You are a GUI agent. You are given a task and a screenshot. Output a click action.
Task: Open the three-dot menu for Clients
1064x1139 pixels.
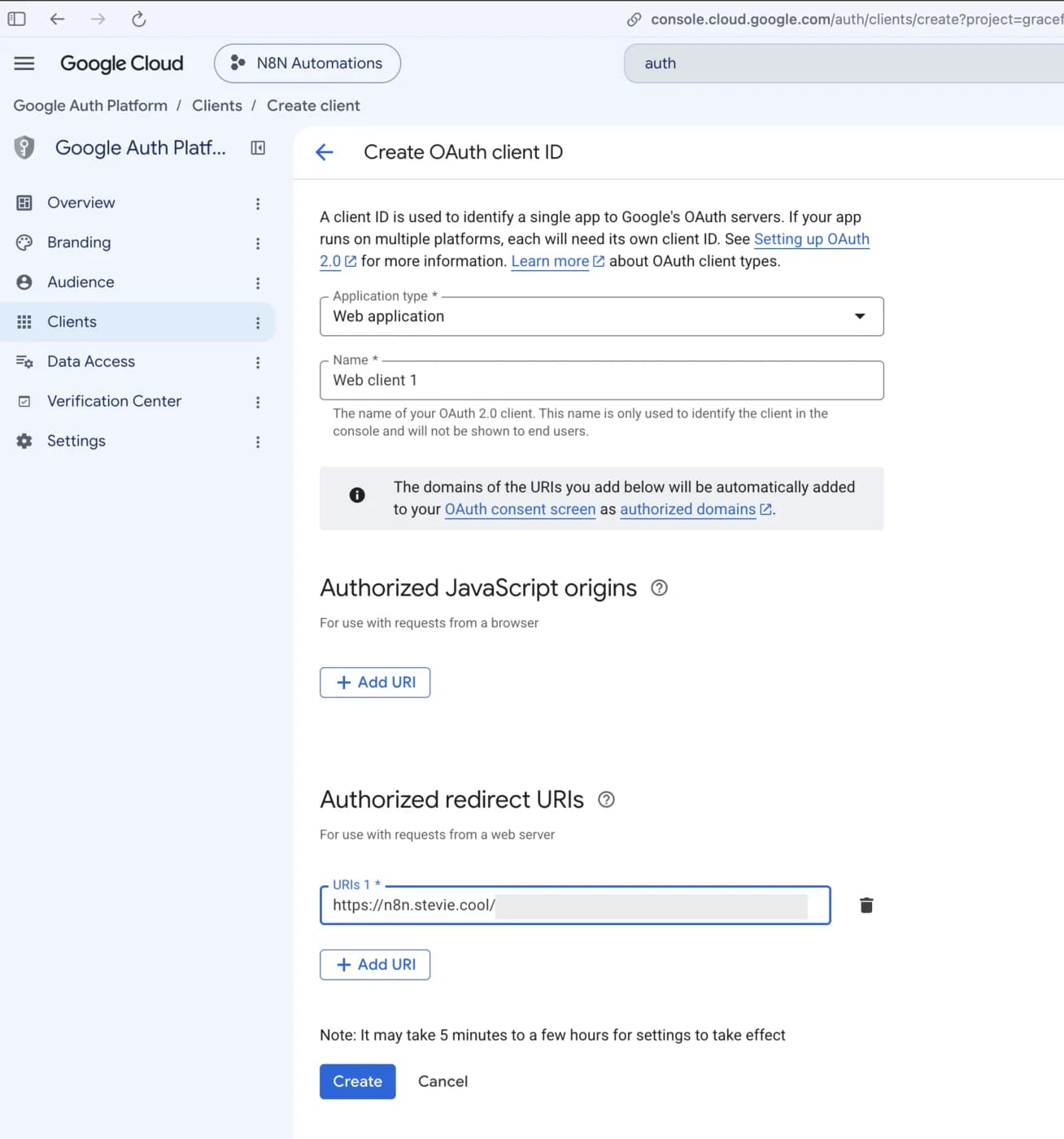(258, 323)
